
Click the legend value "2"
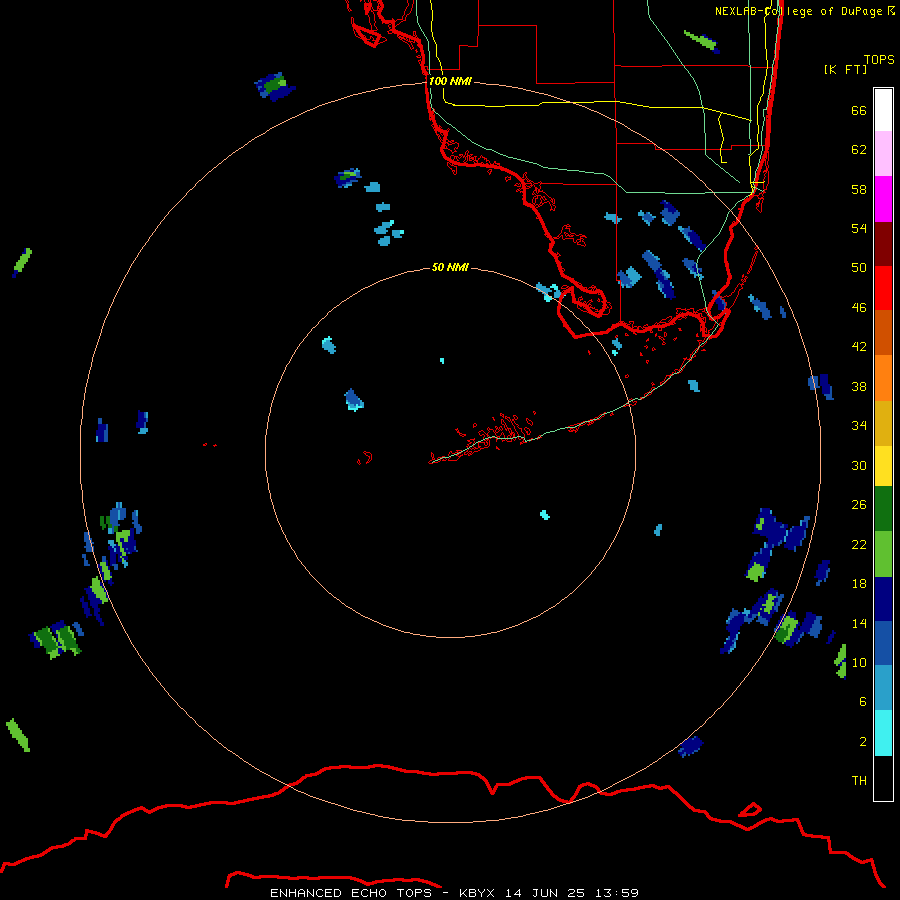pyautogui.click(x=863, y=742)
